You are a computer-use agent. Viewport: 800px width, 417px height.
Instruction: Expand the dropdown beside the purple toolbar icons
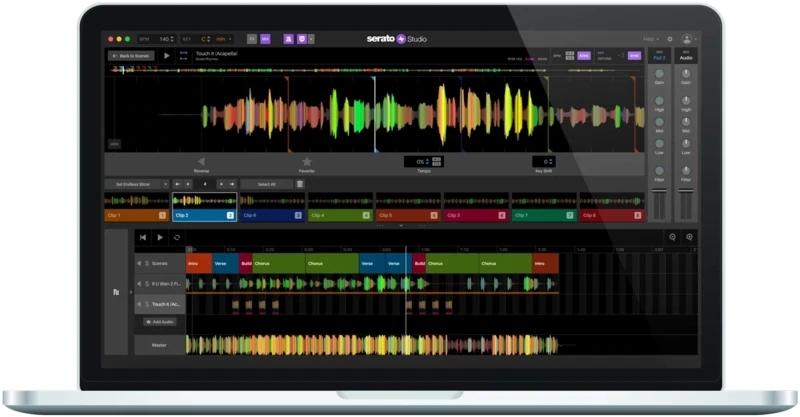point(311,39)
